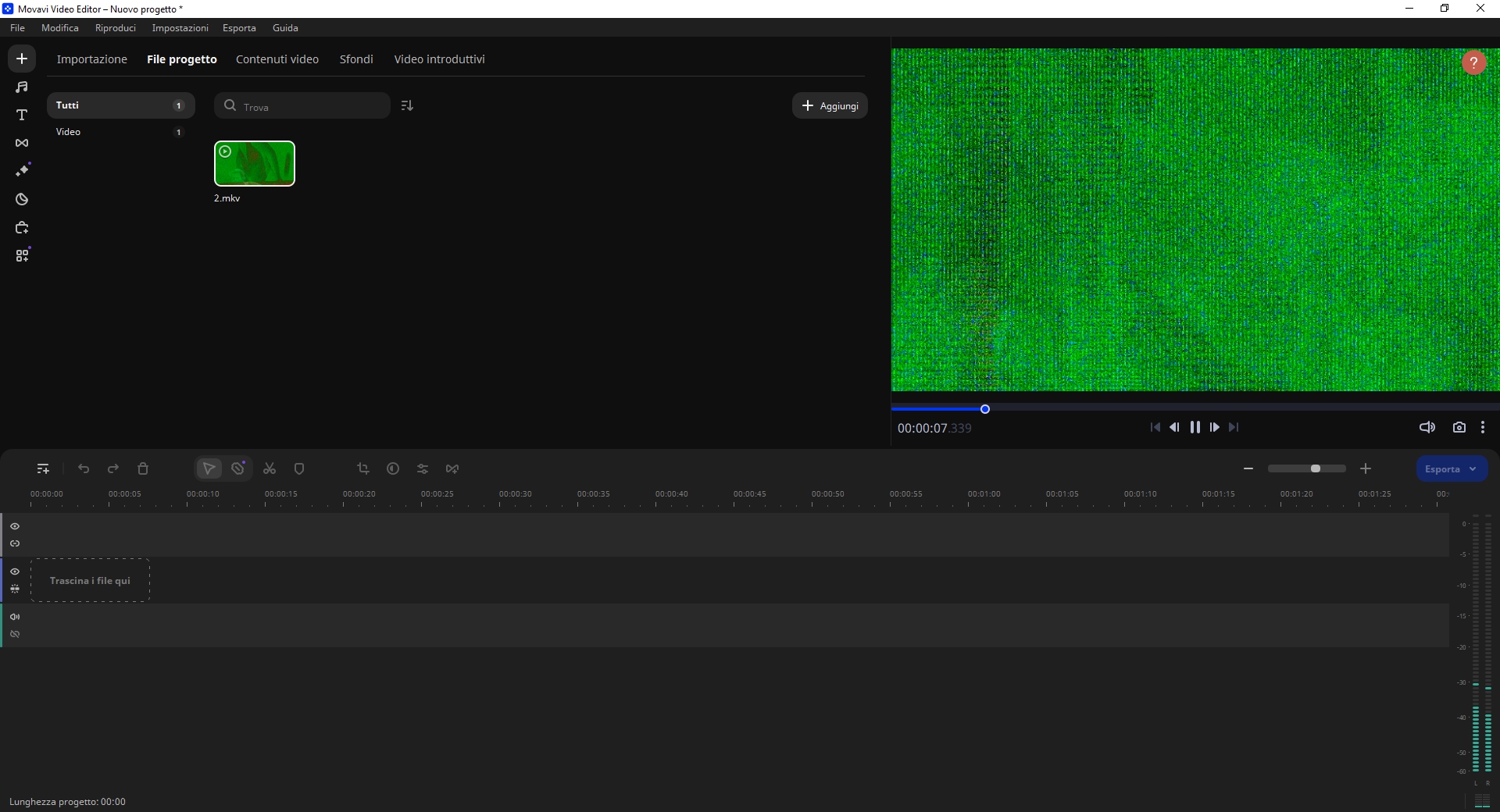Open the Titles text tool

[x=22, y=115]
